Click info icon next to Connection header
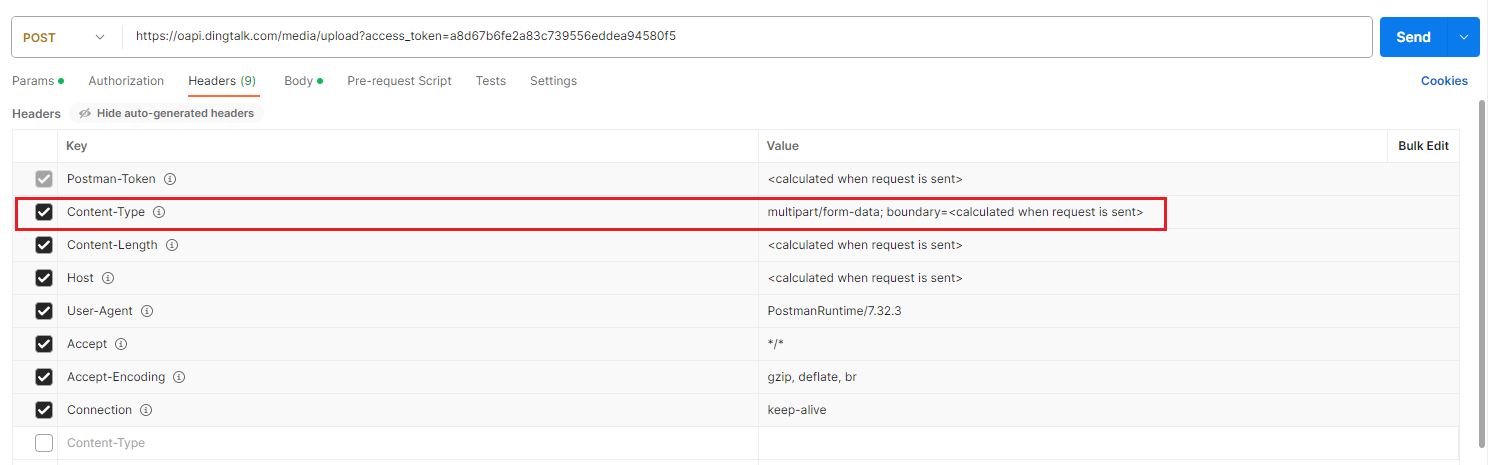 [x=146, y=410]
